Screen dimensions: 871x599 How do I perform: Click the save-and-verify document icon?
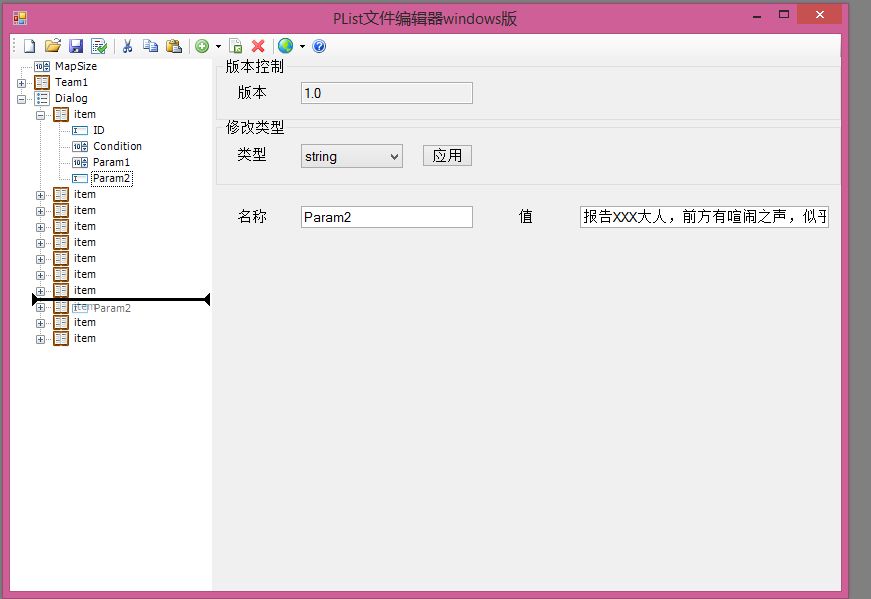[x=98, y=45]
